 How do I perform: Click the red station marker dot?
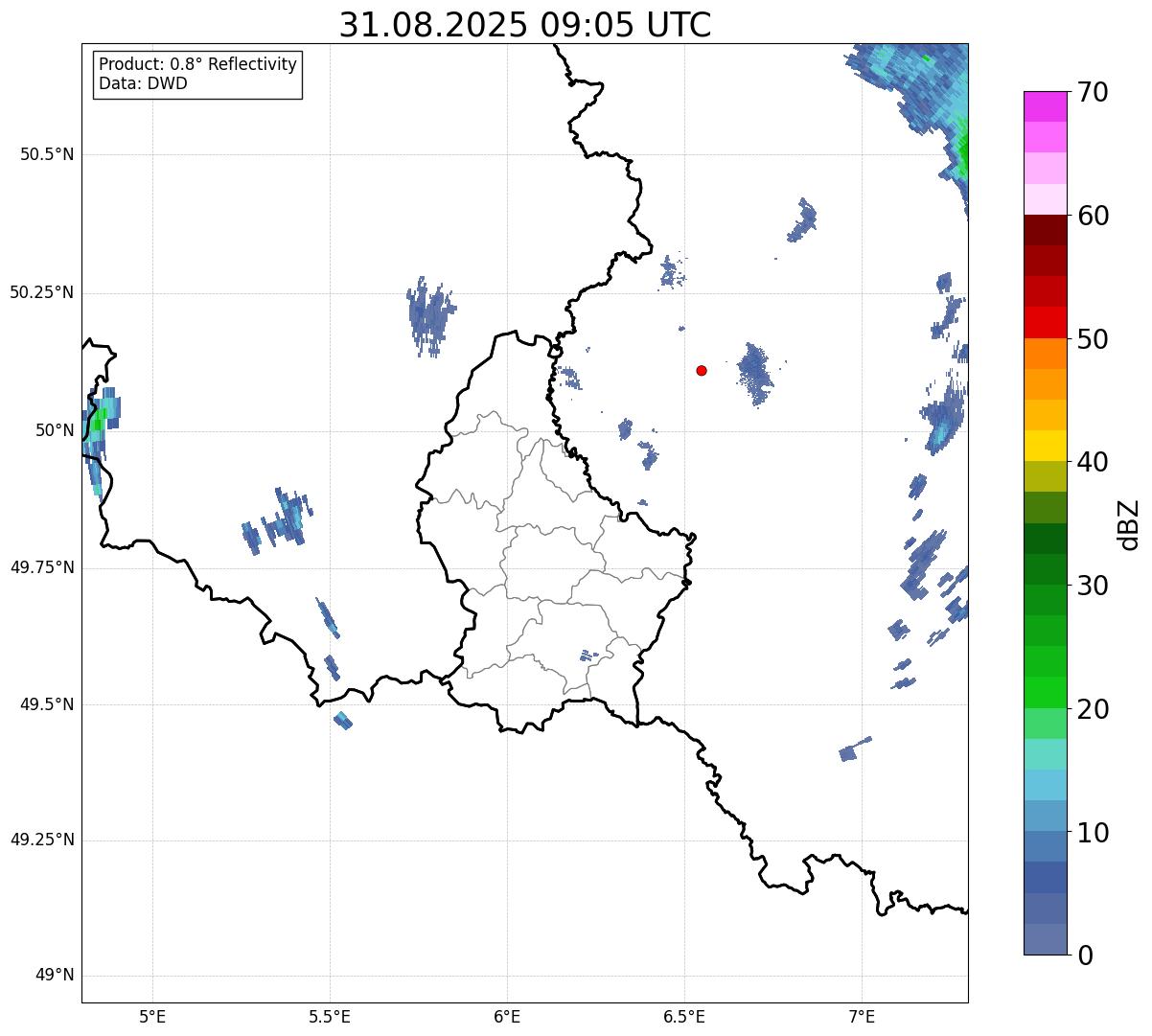[x=702, y=370]
